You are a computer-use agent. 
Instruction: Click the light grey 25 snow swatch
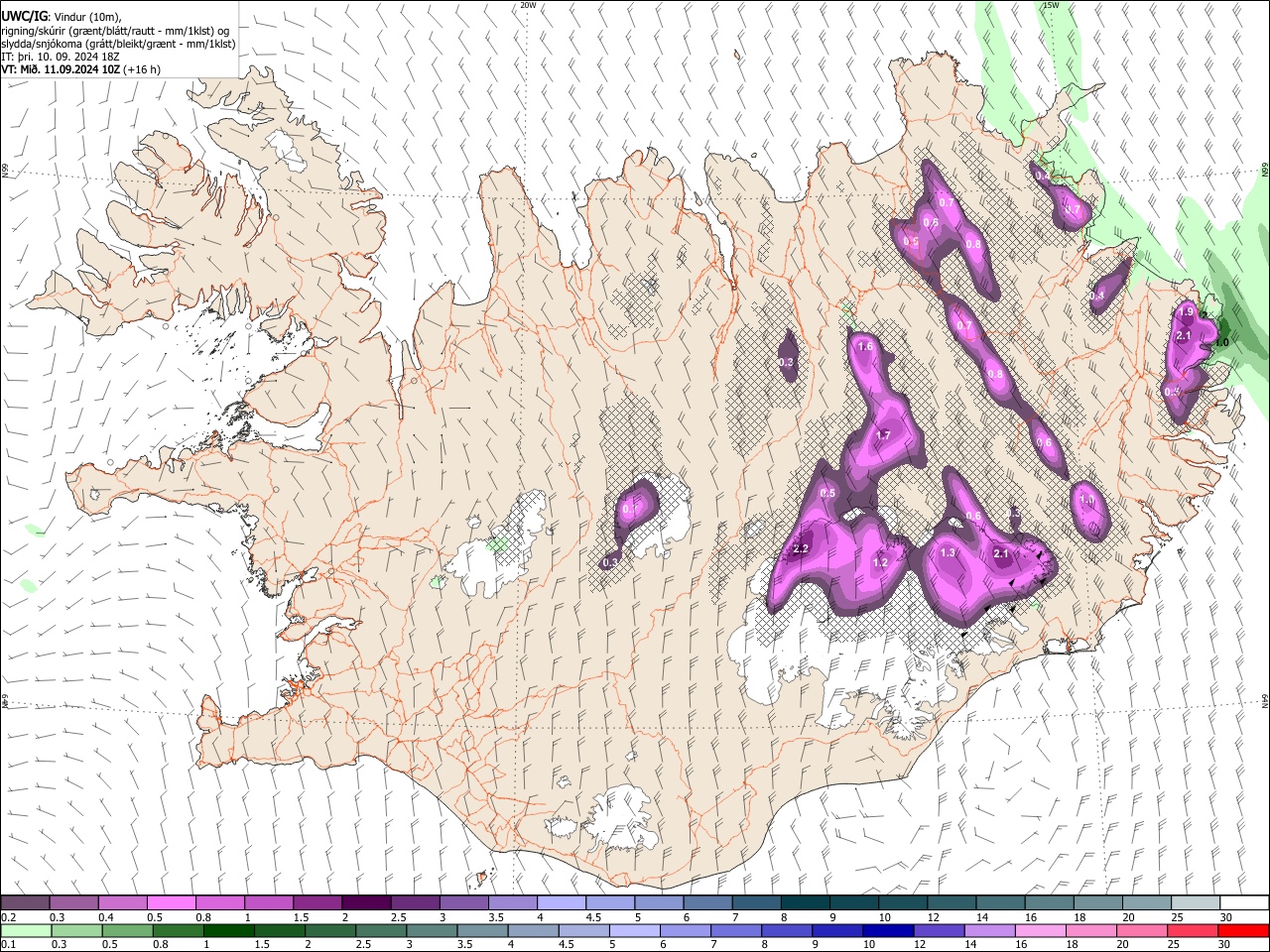click(1195, 902)
